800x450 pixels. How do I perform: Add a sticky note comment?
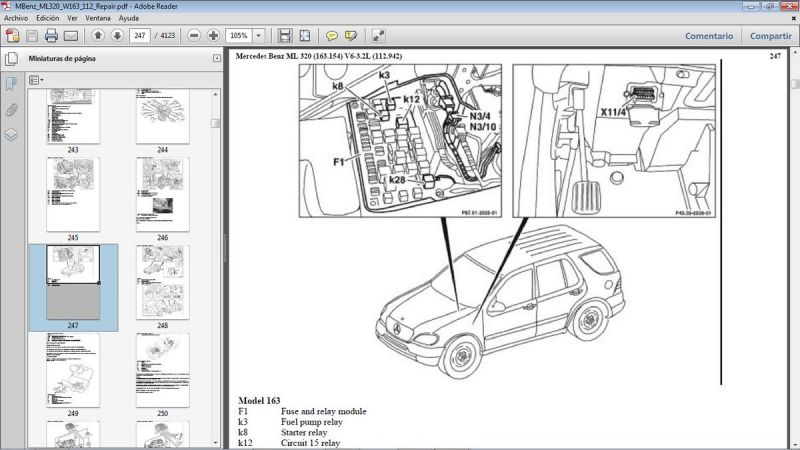click(332, 35)
